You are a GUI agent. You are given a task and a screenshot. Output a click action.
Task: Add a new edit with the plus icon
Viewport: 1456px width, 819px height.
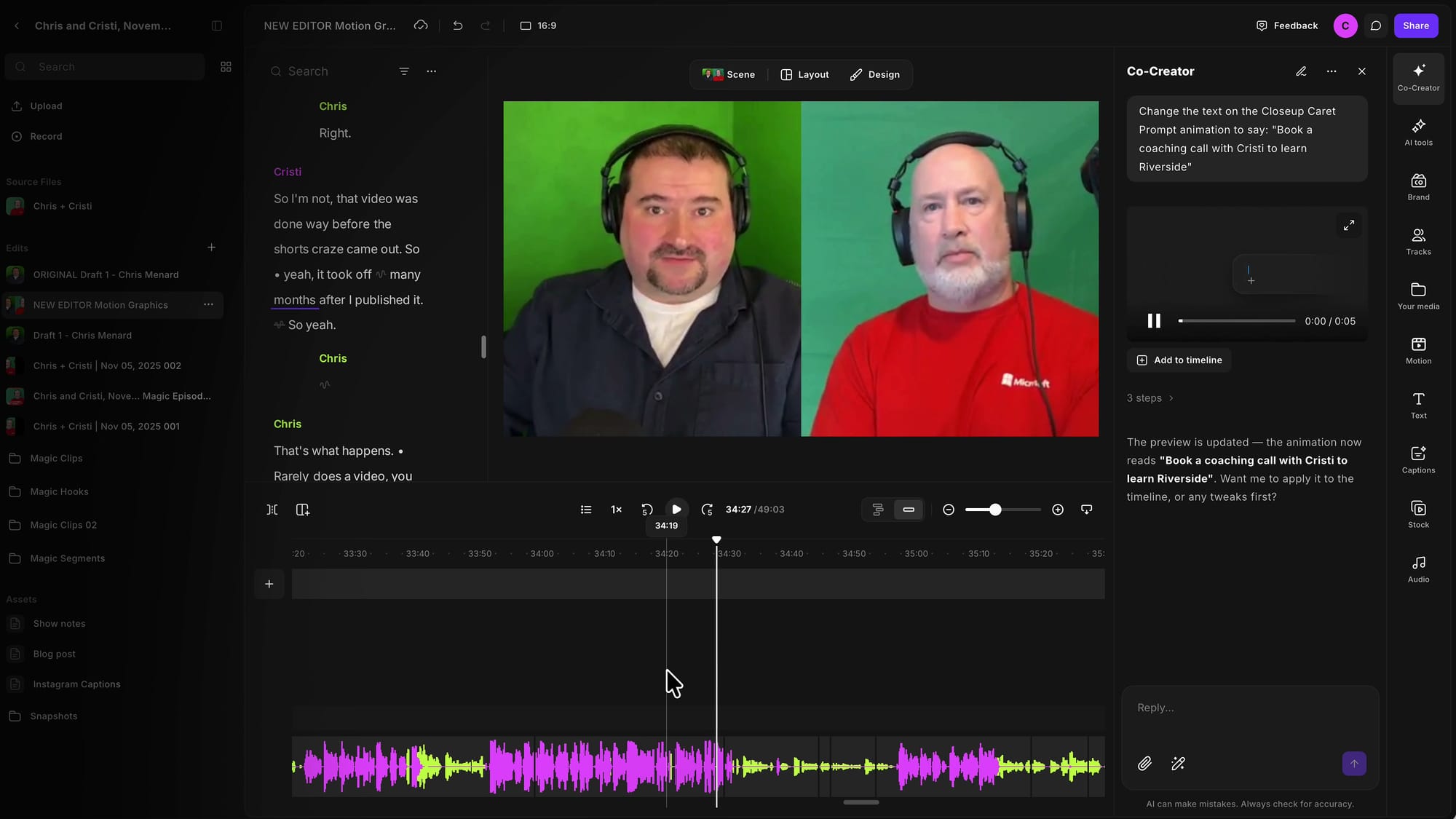point(211,248)
